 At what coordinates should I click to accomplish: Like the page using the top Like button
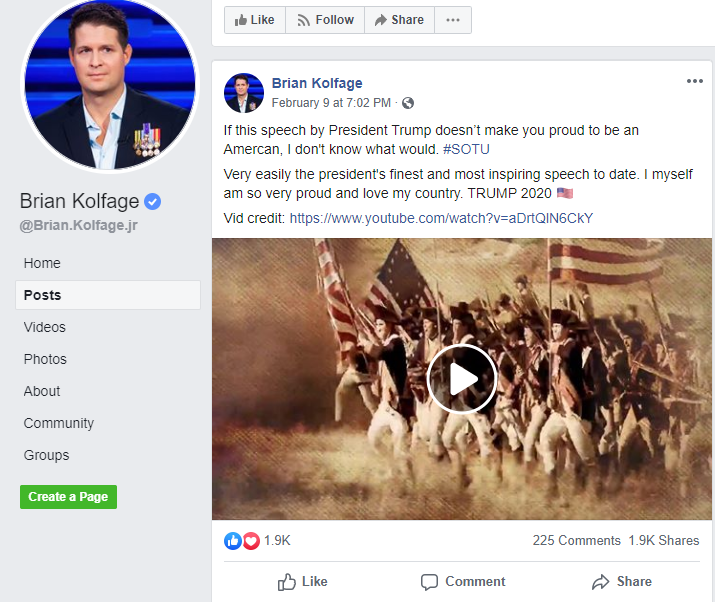tap(254, 20)
